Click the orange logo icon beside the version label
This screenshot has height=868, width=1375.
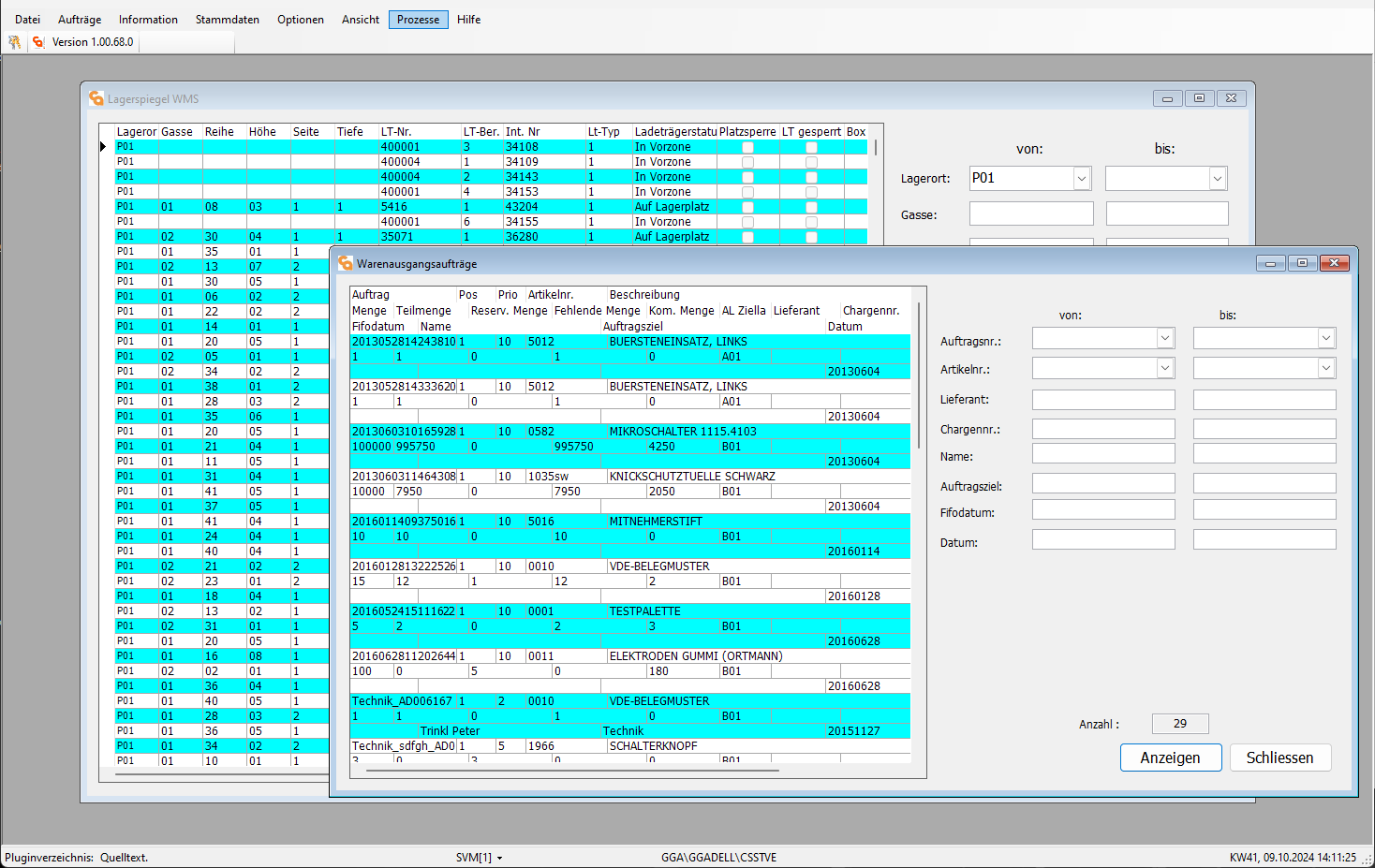coord(38,42)
